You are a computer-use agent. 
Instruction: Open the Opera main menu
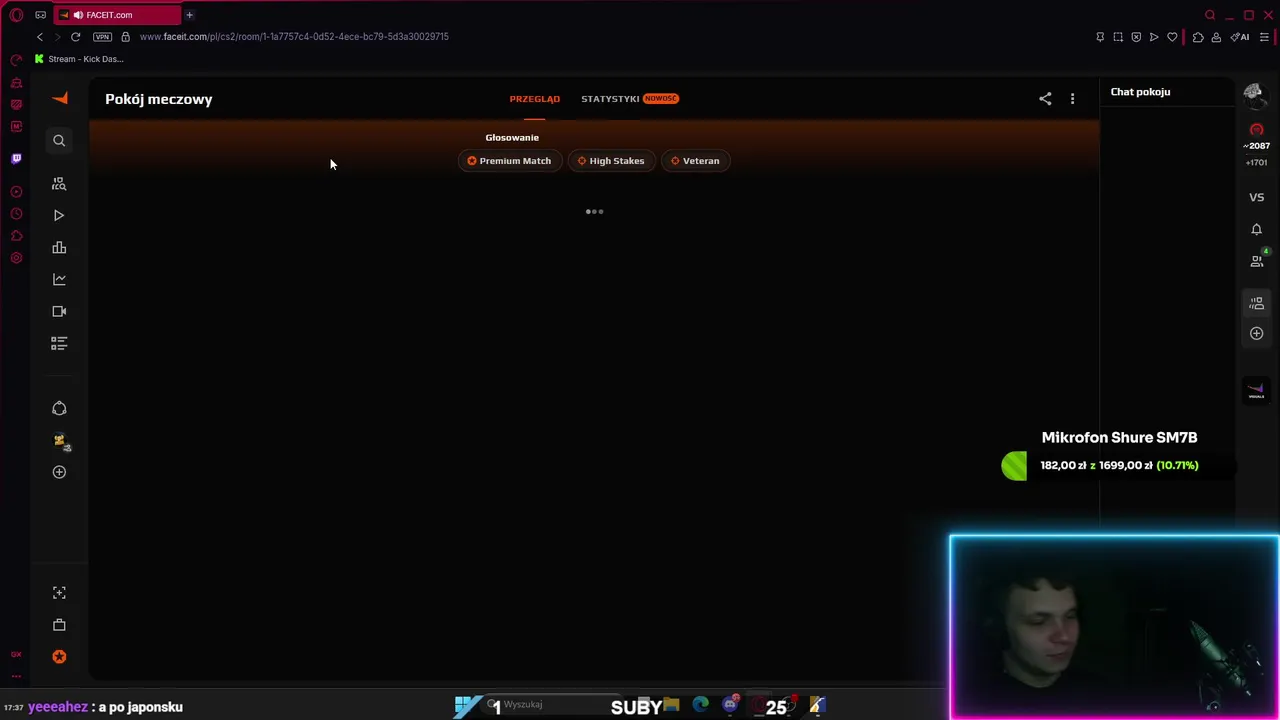(16, 15)
